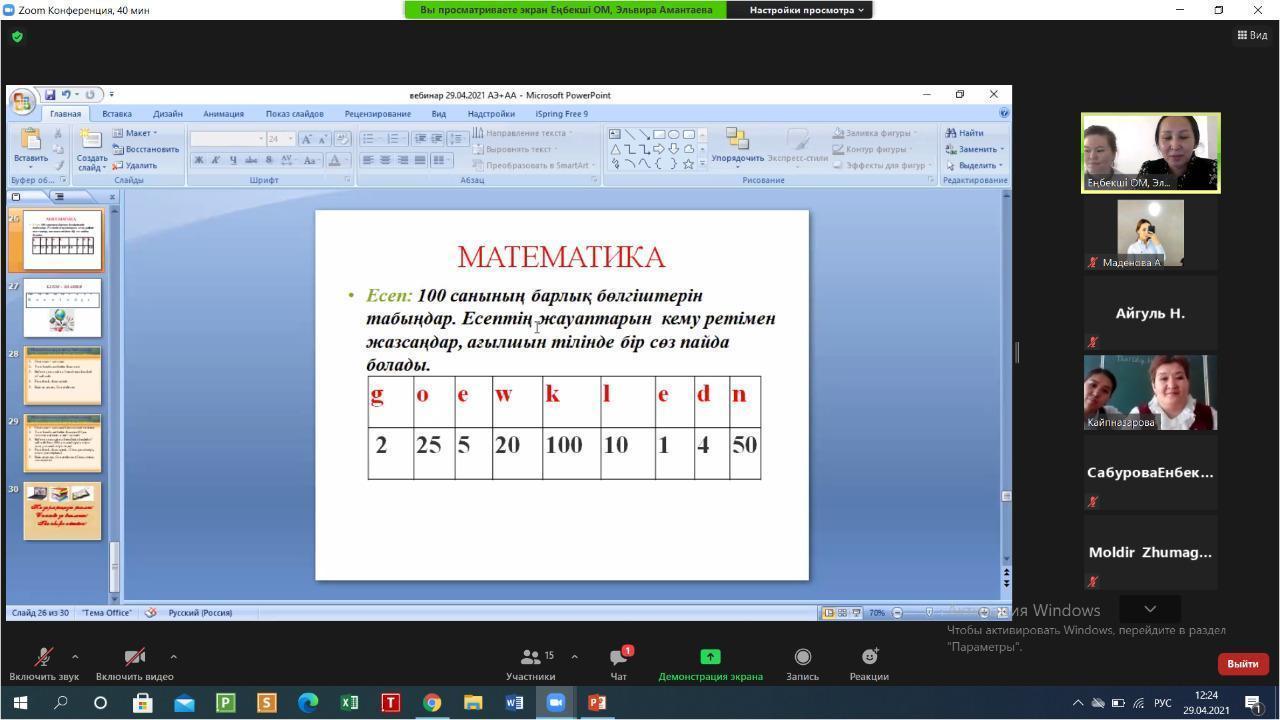Click the Найти button in ribbon

coord(965,133)
